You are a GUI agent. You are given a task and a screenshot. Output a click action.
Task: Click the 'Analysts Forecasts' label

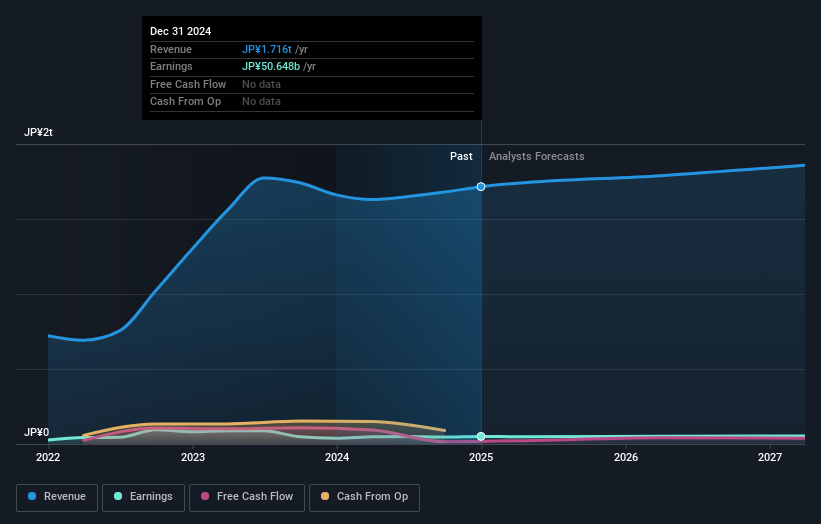tap(537, 157)
